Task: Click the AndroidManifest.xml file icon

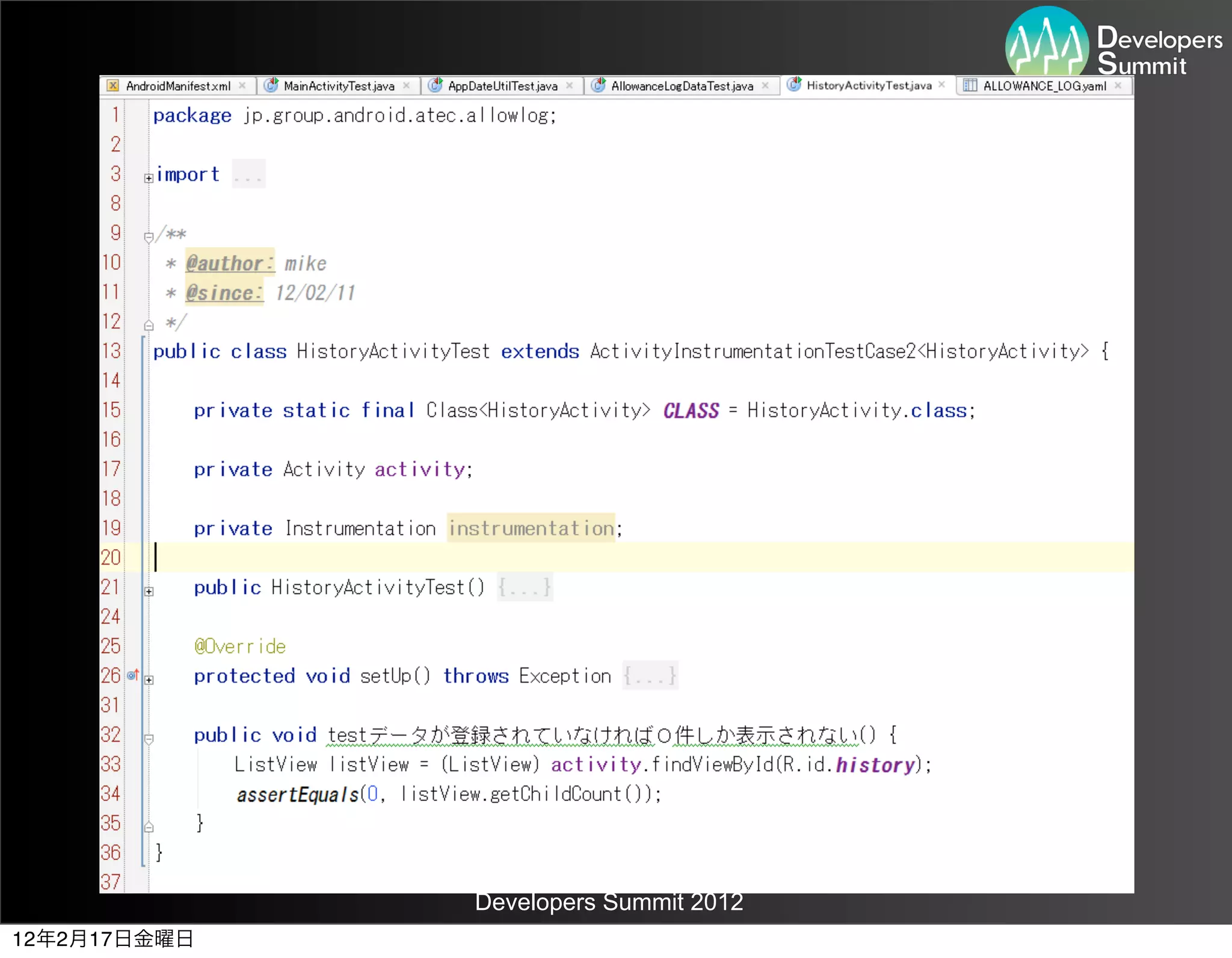Action: (x=112, y=86)
